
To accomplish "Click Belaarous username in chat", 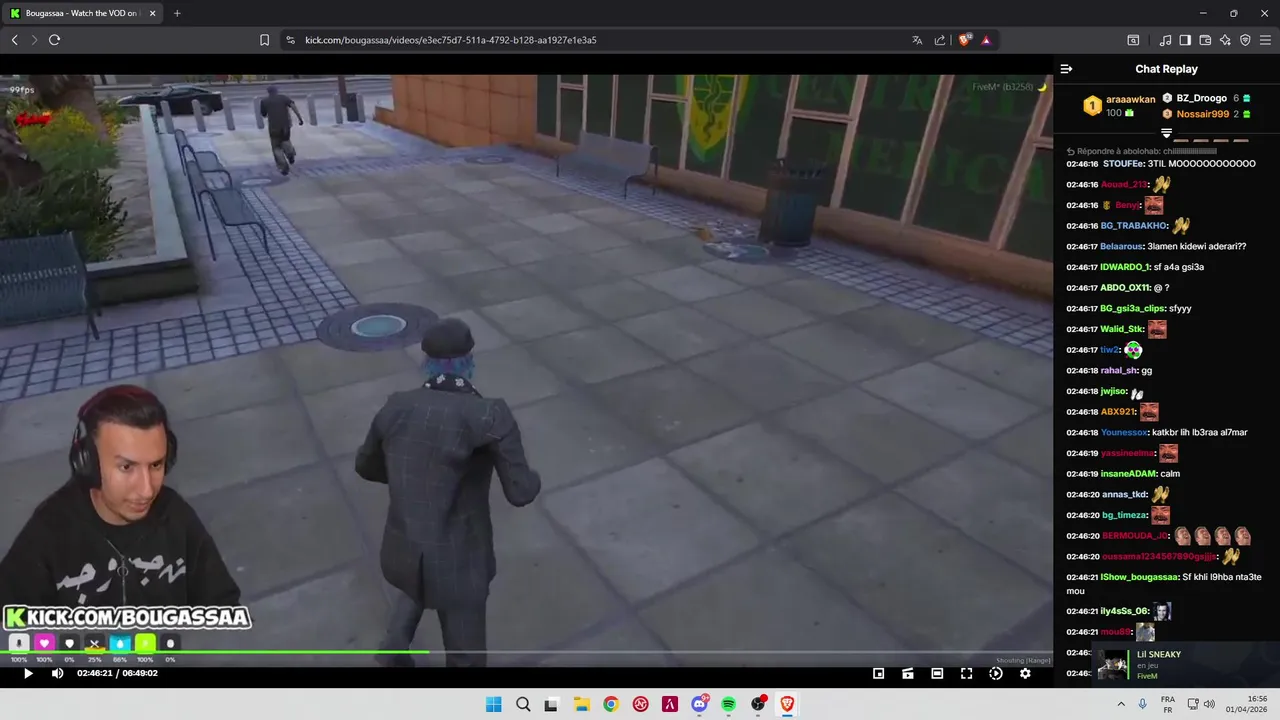I will click(x=1123, y=246).
